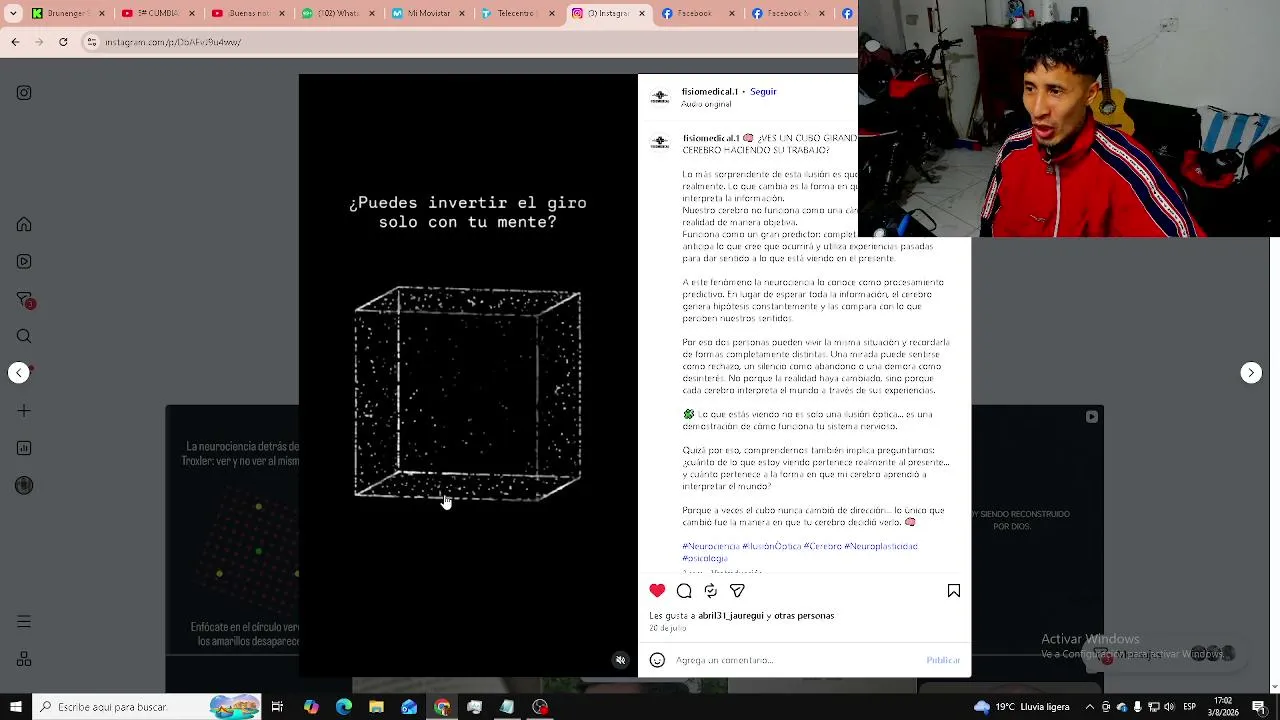Open 'Audio original' link
This screenshot has height=720, width=1280.
(x=707, y=104)
